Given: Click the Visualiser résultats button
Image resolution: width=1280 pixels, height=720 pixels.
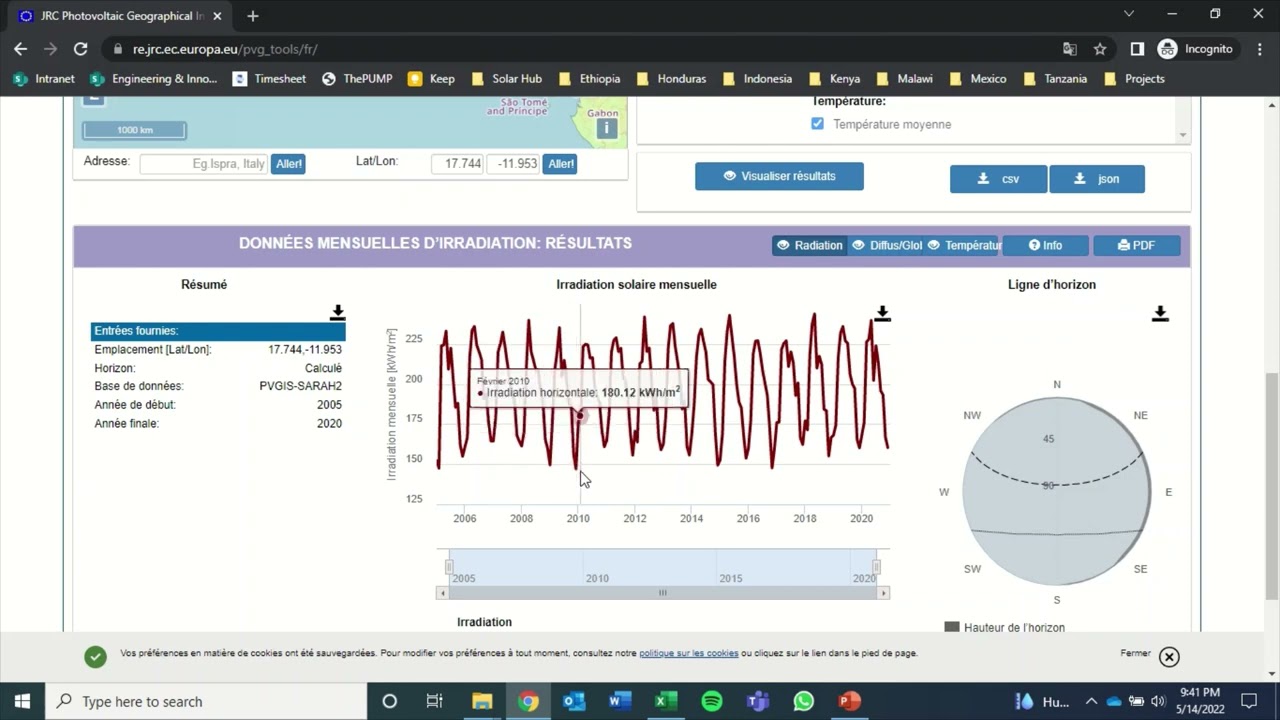Looking at the screenshot, I should point(779,176).
